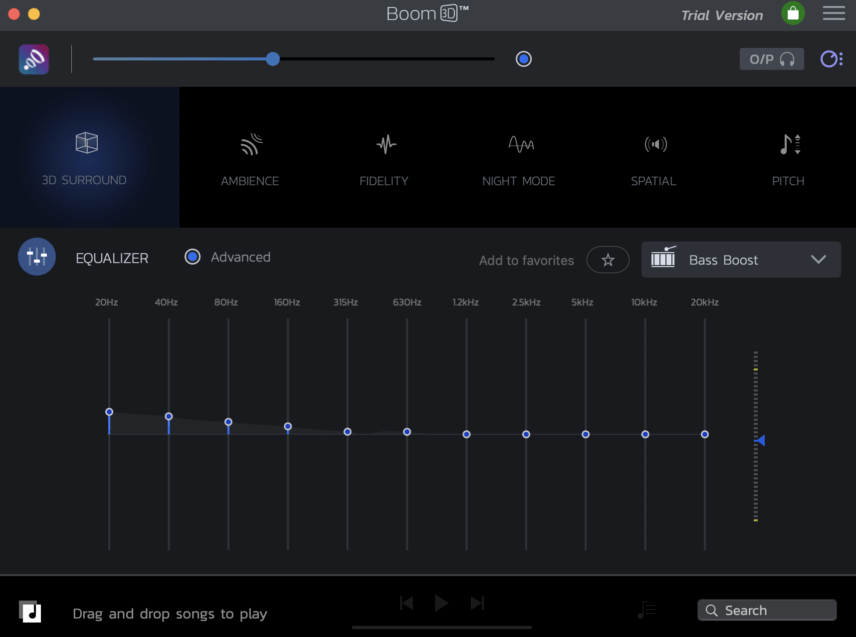Toggle the volume boost power button
The image size is (856, 637).
tap(524, 59)
